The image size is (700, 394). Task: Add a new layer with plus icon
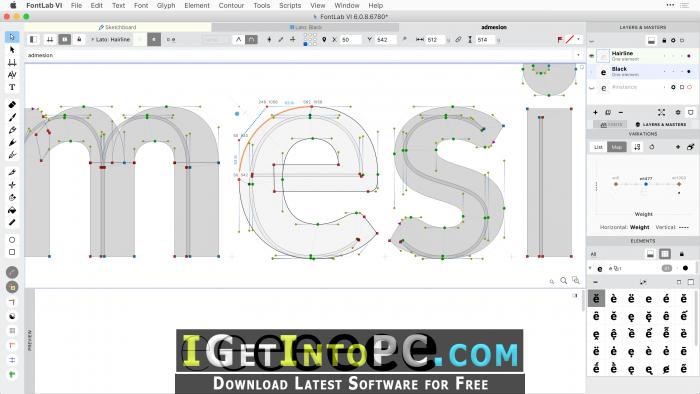[x=595, y=112]
